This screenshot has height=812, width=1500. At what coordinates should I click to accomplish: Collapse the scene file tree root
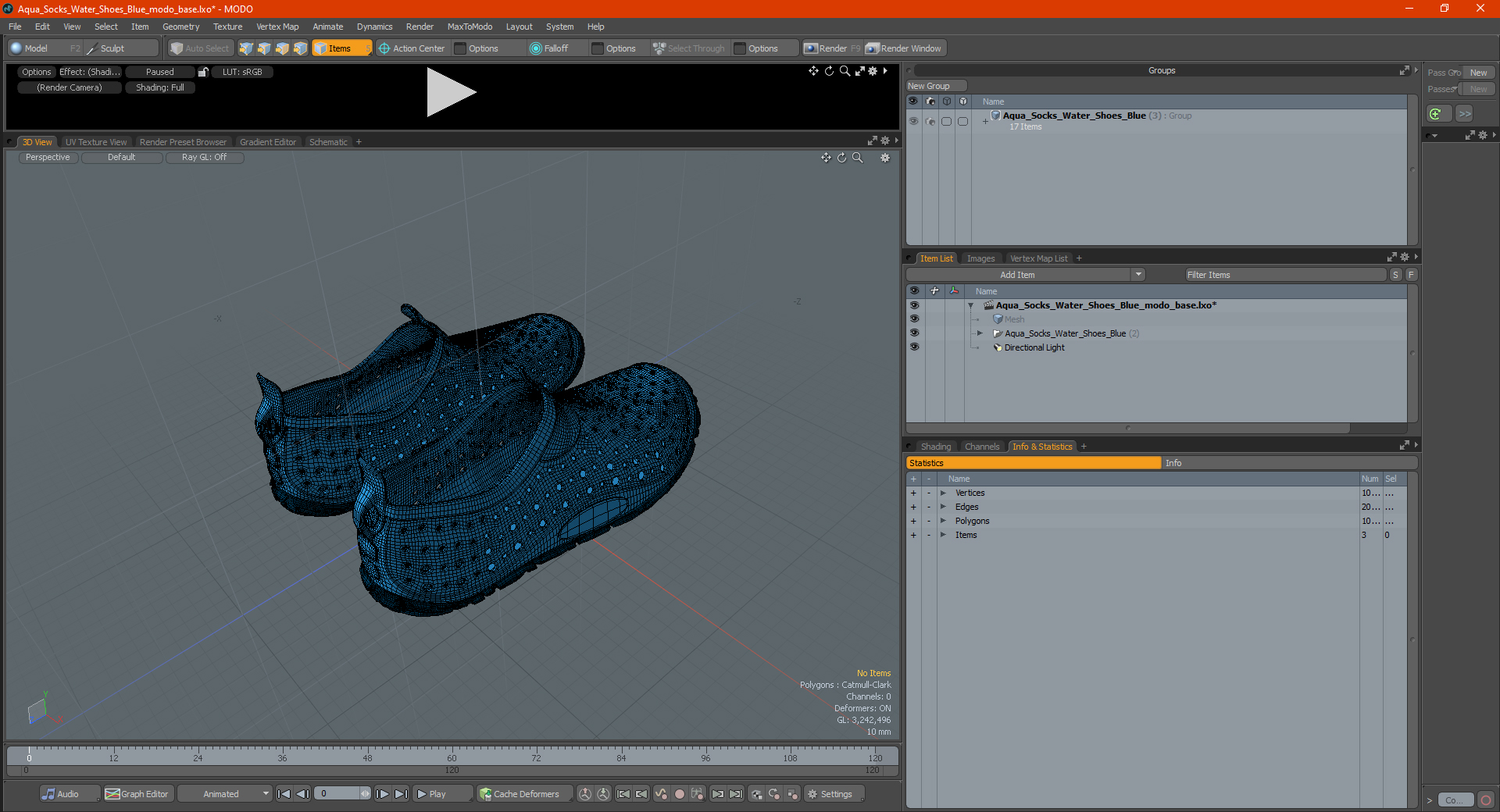point(971,305)
